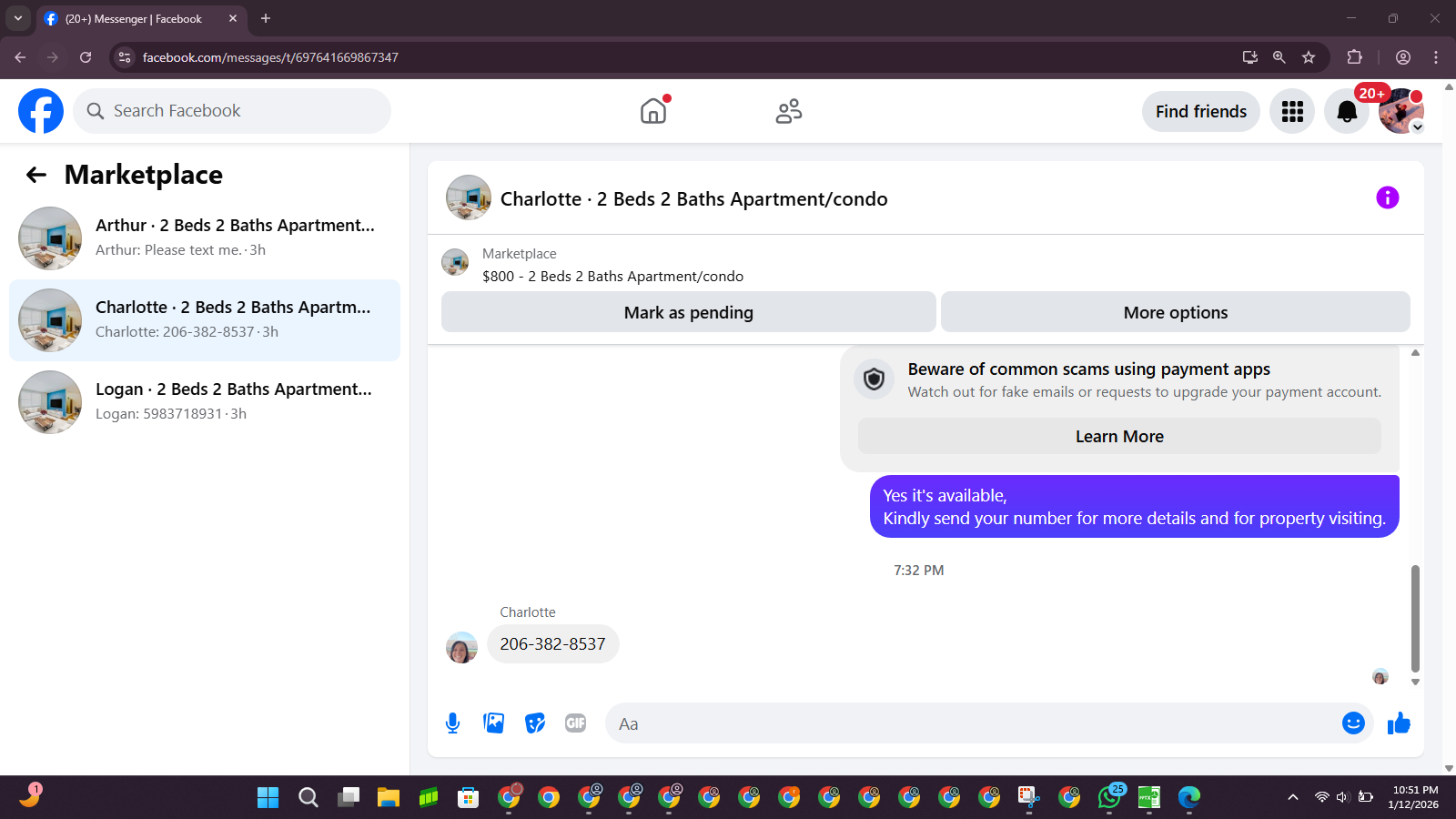Click the chat scrollbar thumb
Screen dimensions: 1456x819
coord(1415,618)
